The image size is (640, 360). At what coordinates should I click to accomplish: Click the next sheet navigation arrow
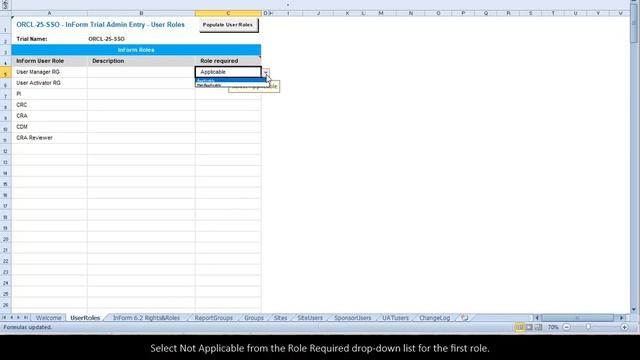pos(18,318)
